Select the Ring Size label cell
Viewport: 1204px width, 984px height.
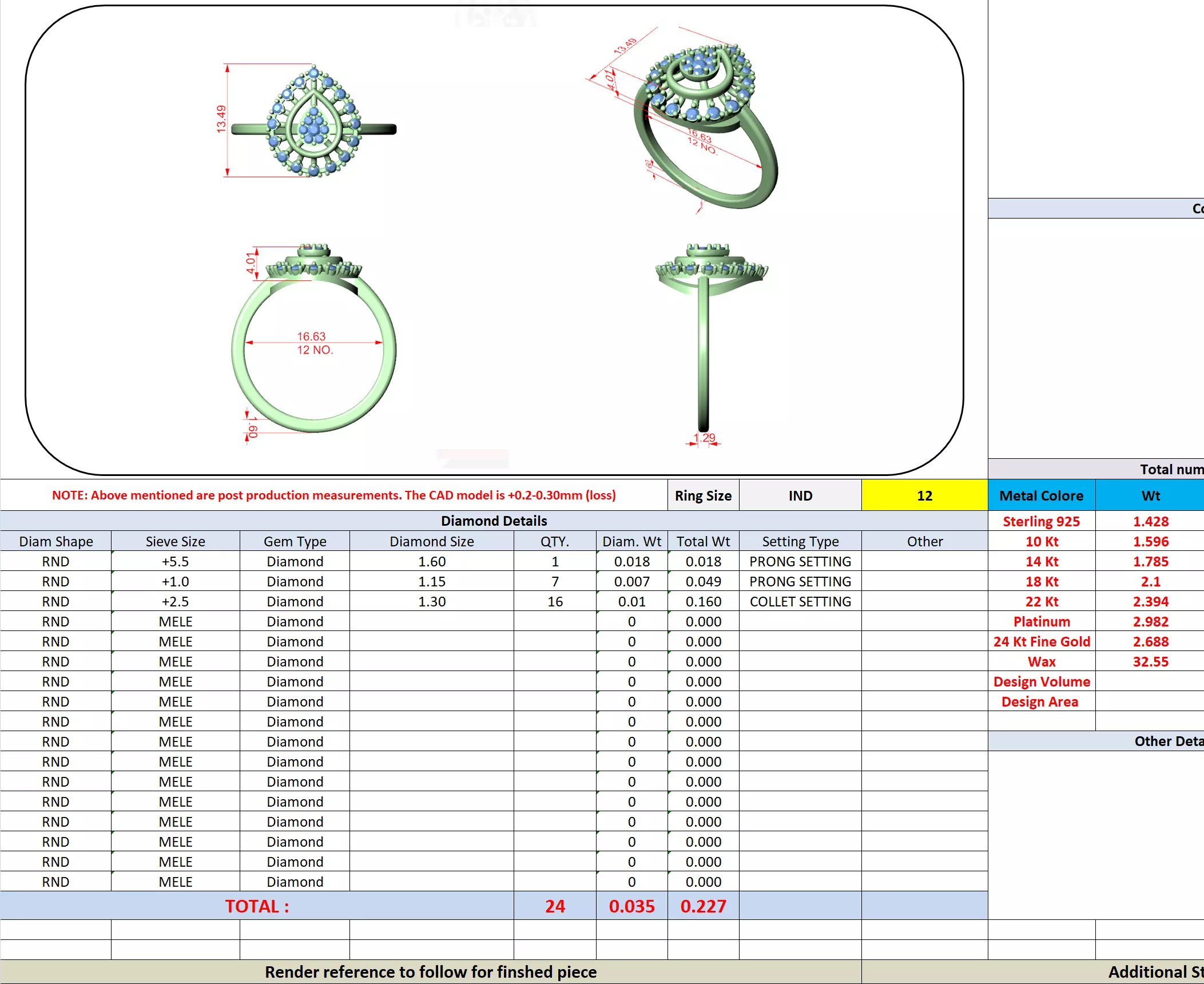(703, 495)
